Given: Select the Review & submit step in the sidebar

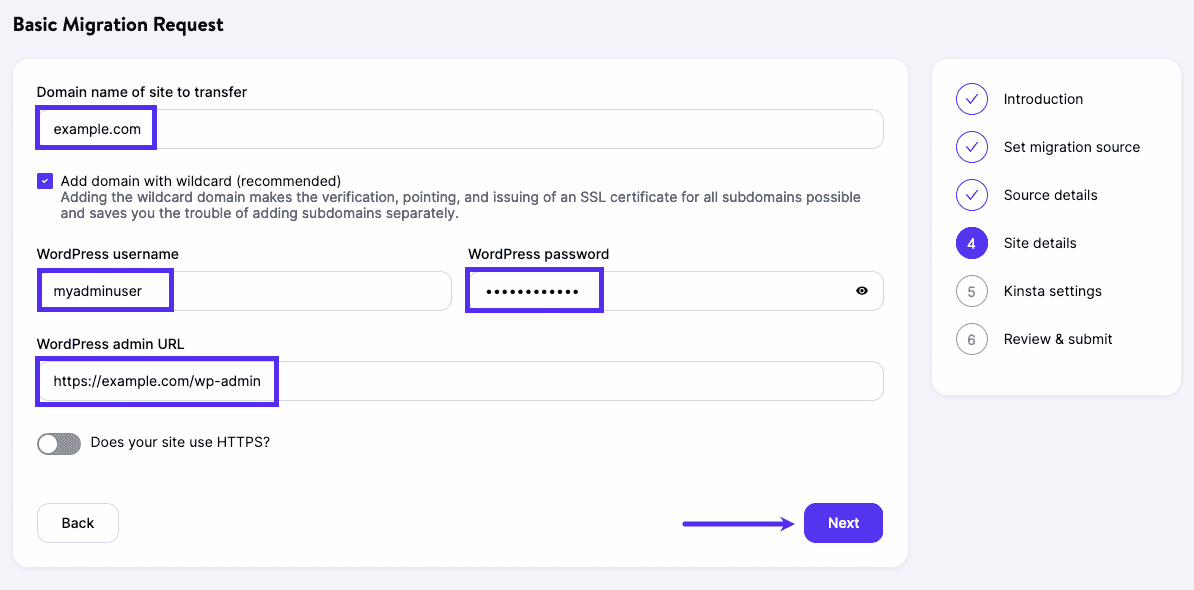Looking at the screenshot, I should (1057, 339).
